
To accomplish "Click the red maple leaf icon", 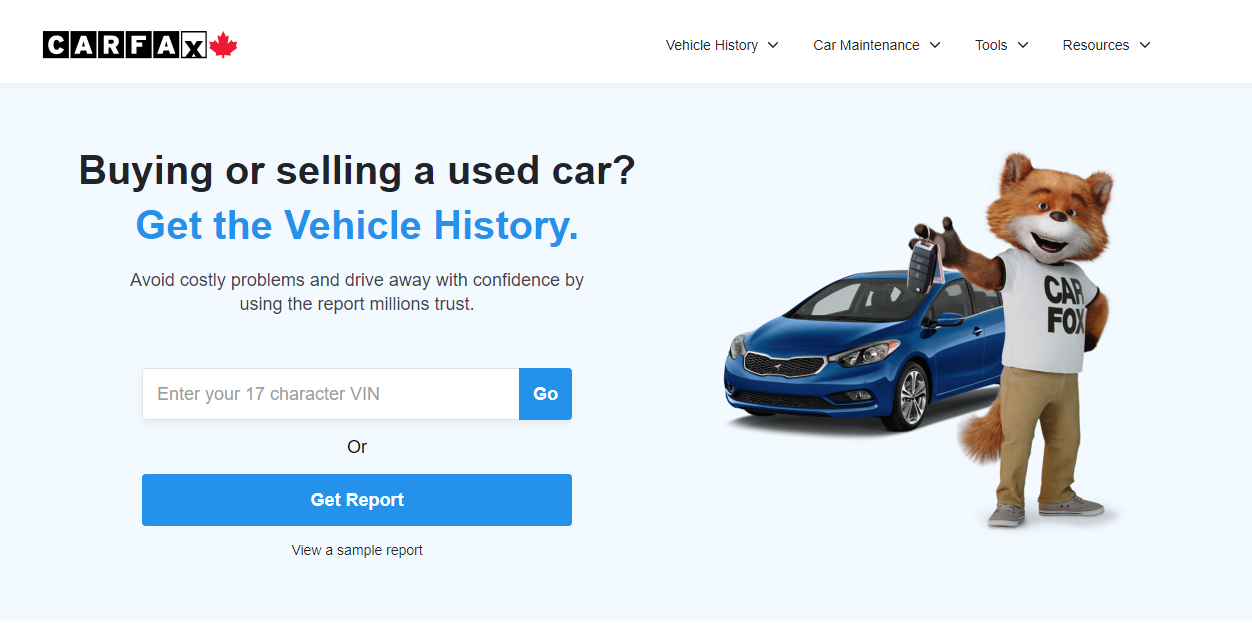I will tap(223, 45).
